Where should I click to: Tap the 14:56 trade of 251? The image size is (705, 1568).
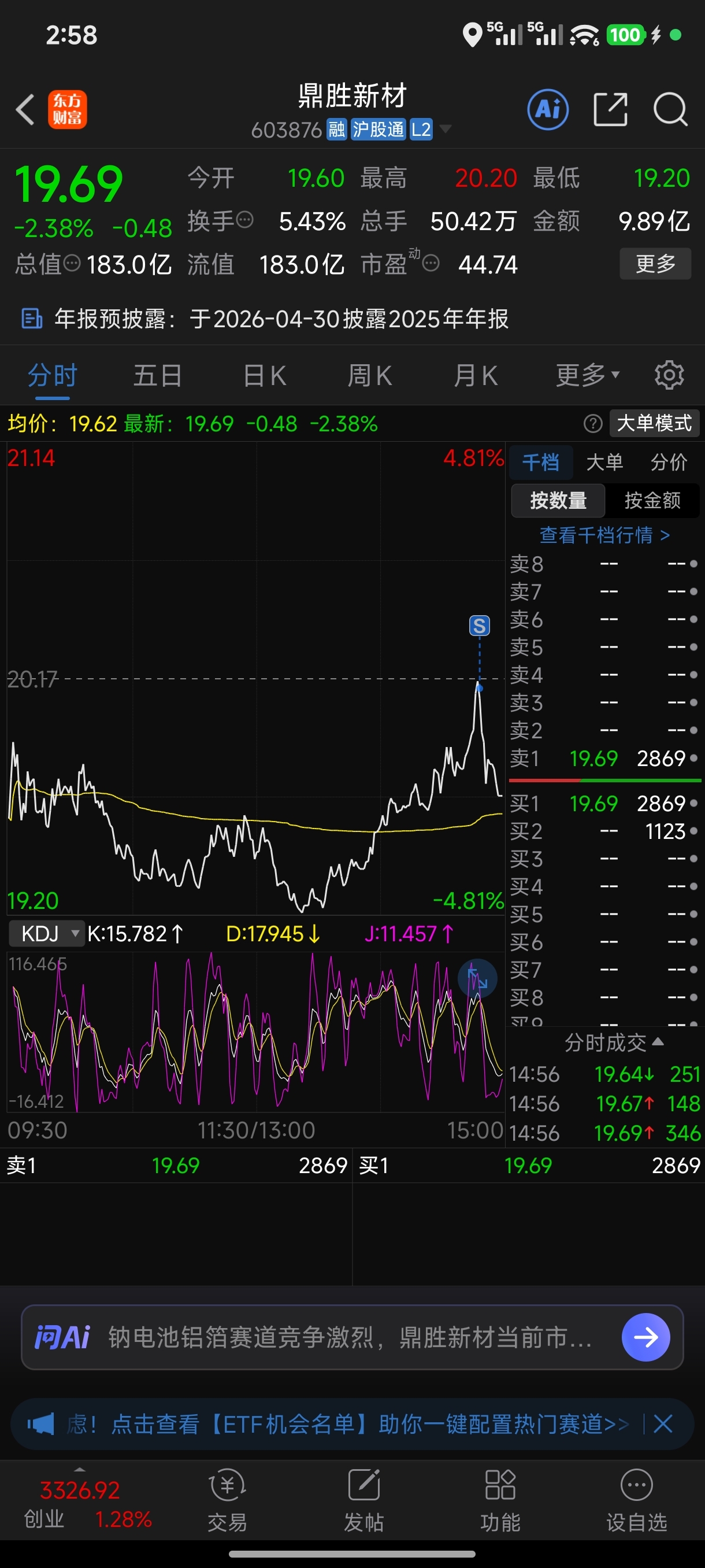click(x=604, y=1074)
